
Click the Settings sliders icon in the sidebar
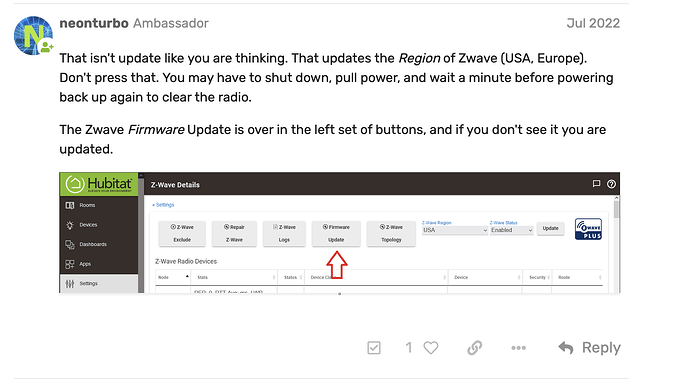(x=70, y=284)
